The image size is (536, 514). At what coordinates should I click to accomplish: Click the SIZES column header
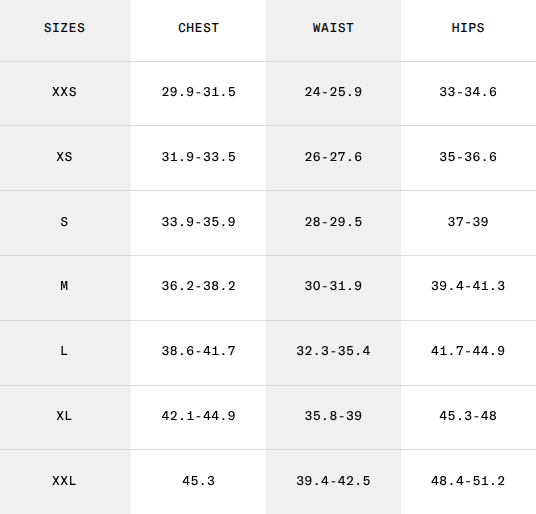[x=64, y=28]
